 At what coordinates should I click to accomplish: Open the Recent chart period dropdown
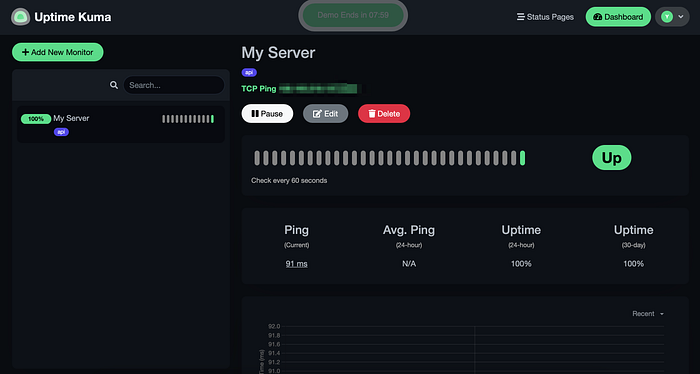click(648, 314)
